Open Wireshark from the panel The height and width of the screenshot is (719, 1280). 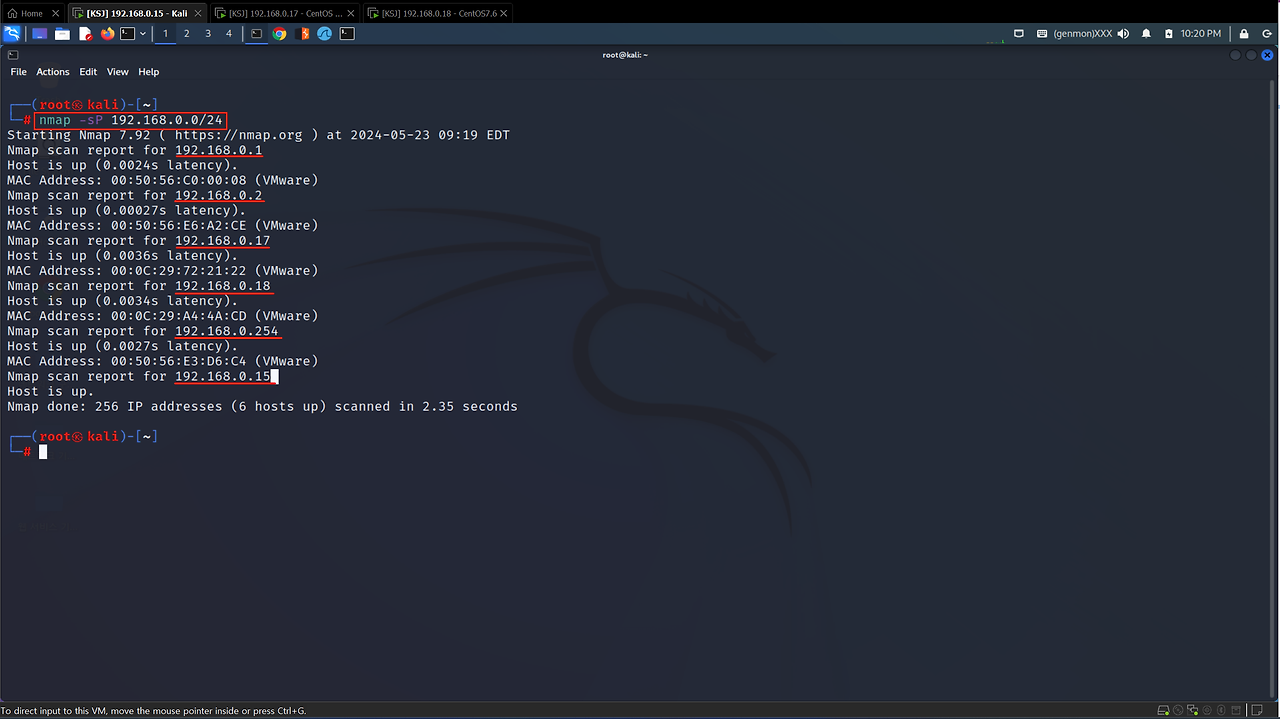click(325, 34)
